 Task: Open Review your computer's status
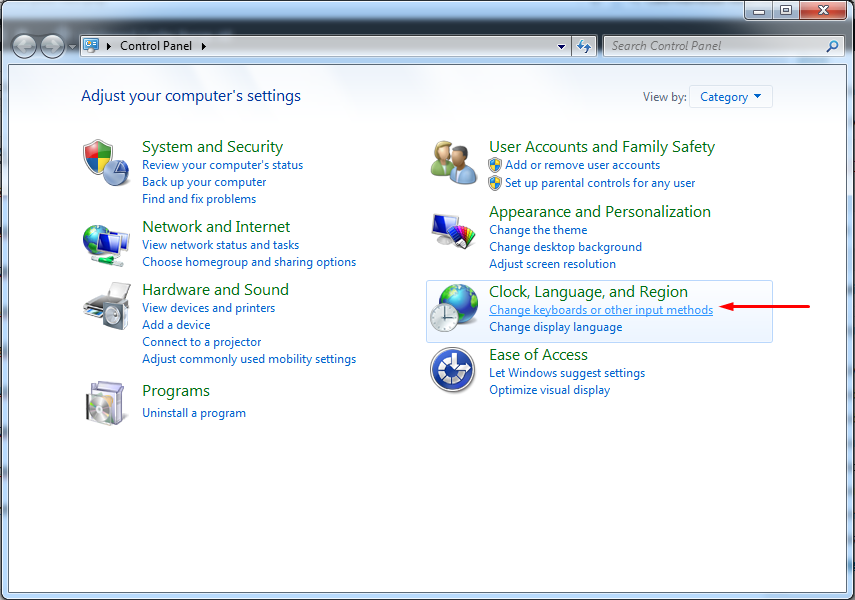(x=222, y=165)
